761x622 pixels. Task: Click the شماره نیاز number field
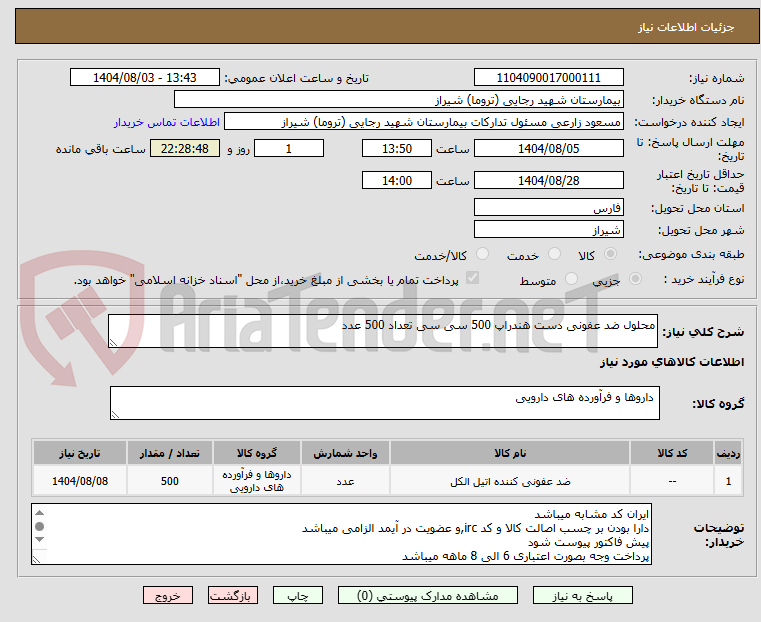coord(548,78)
